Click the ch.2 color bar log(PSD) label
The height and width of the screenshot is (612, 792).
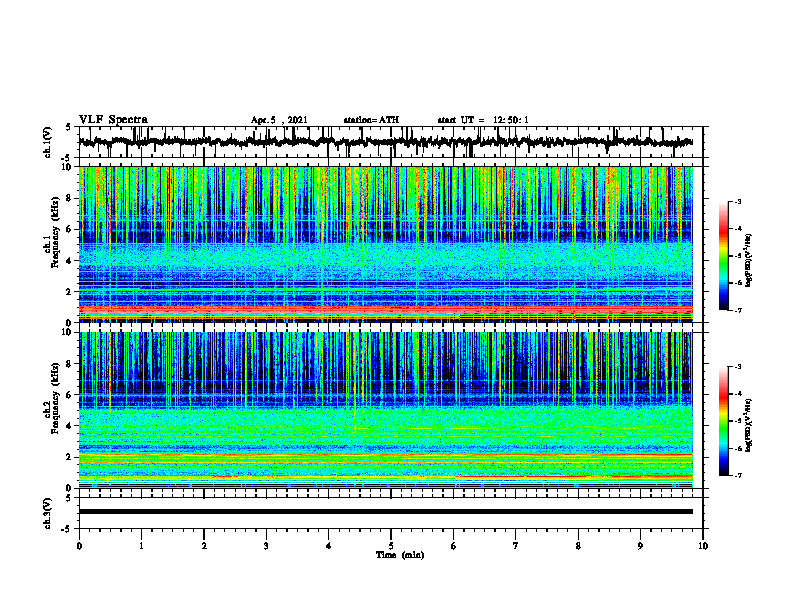tap(749, 425)
